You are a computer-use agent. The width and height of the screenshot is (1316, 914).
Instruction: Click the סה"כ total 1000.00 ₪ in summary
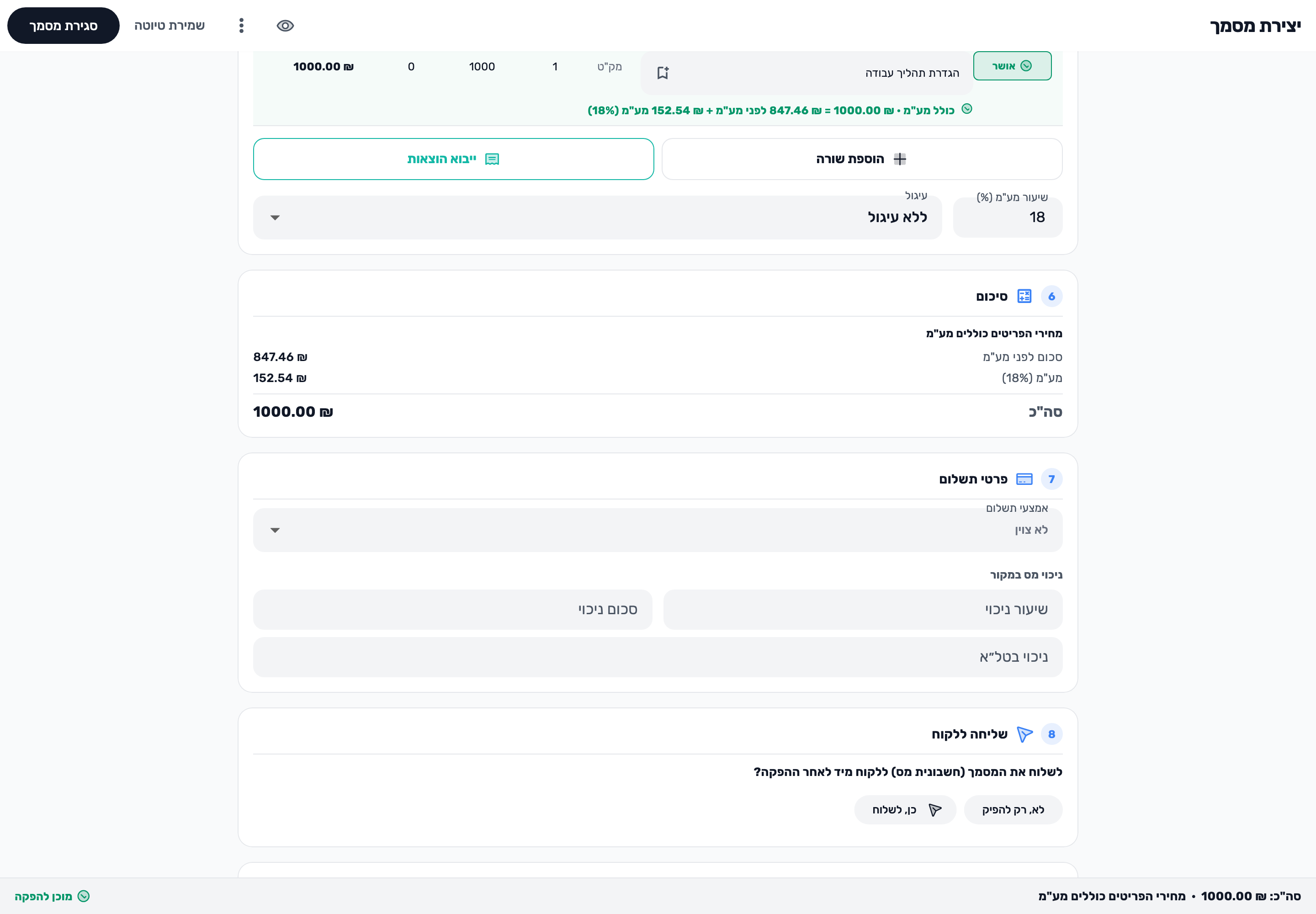[292, 412]
